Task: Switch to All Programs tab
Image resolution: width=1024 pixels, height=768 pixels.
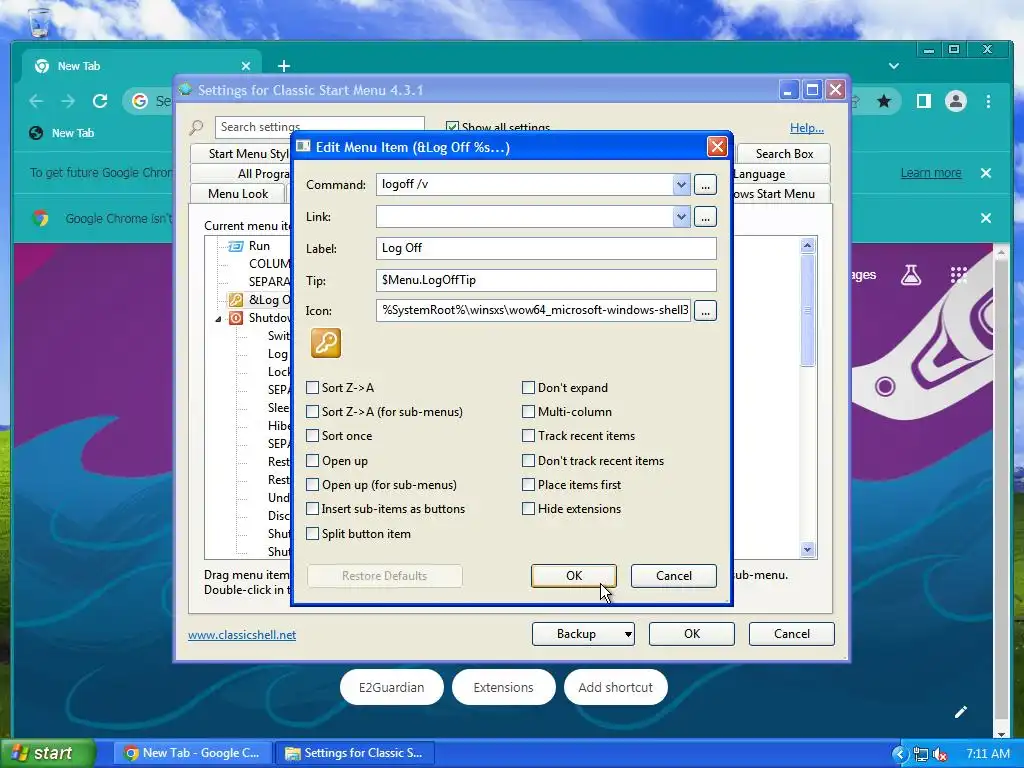Action: pos(242,174)
